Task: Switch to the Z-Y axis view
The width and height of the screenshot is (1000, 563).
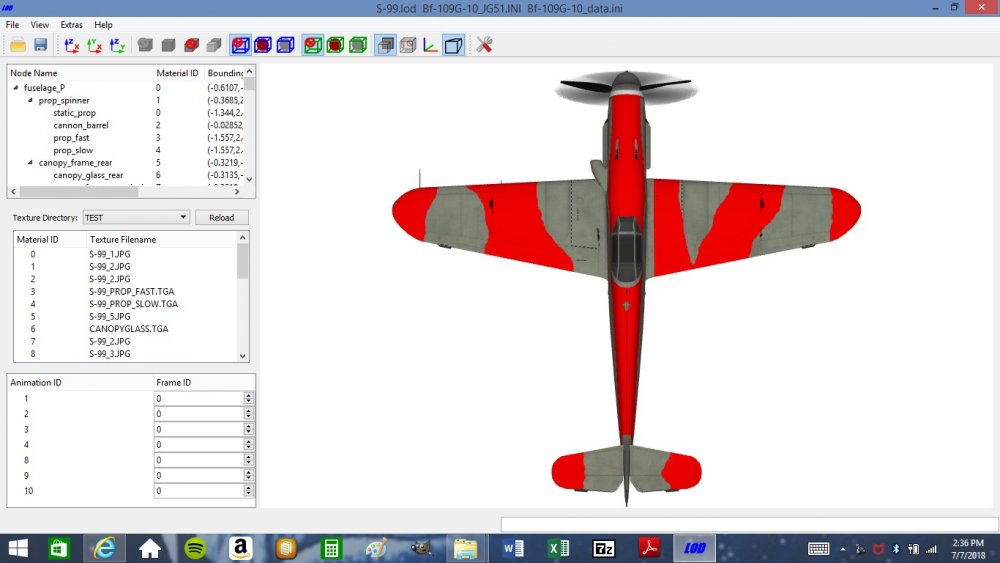Action: [117, 45]
